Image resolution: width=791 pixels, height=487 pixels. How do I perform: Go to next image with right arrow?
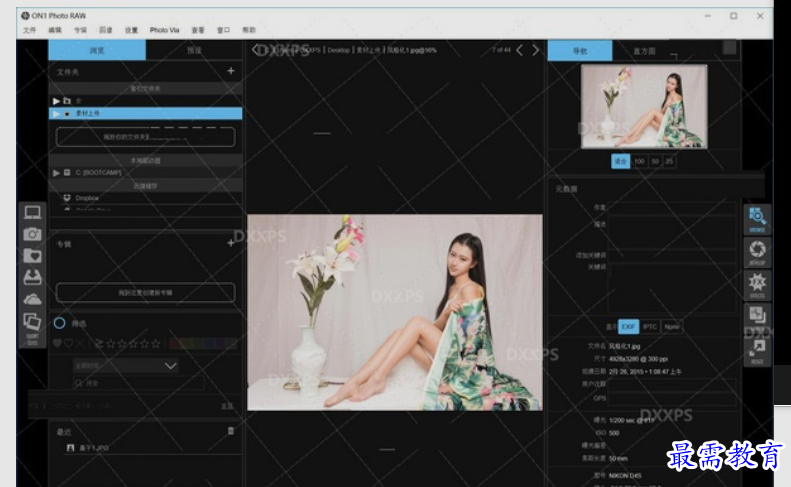point(536,50)
